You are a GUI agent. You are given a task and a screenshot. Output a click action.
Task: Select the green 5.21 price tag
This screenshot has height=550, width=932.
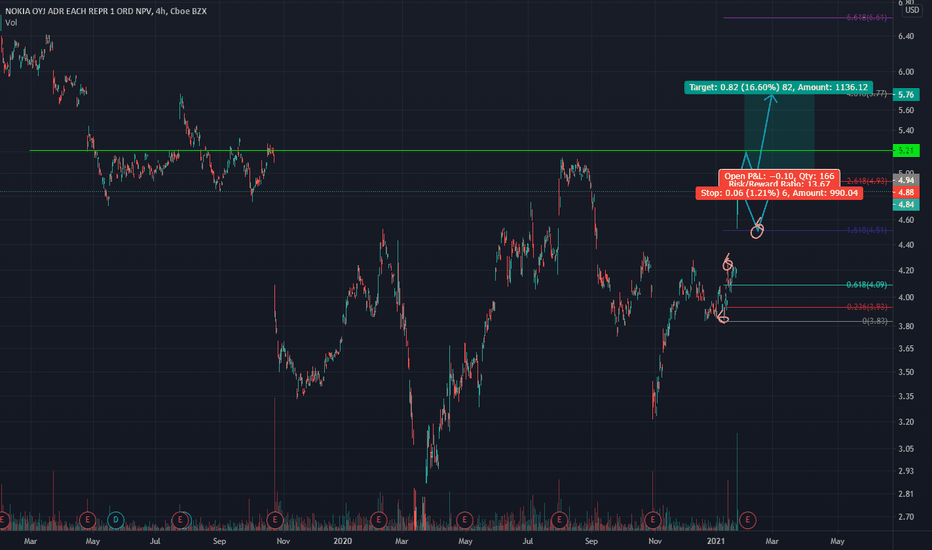906,150
